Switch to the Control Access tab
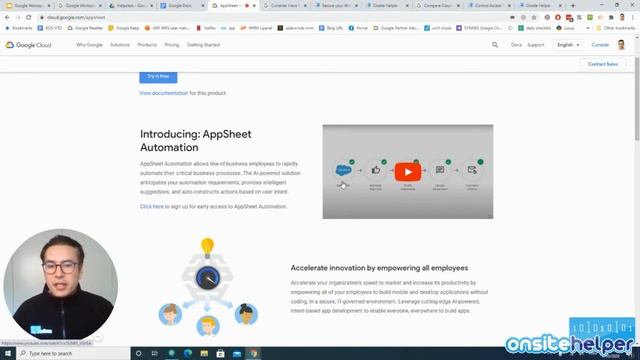This screenshot has width=640, height=360. 488,6
